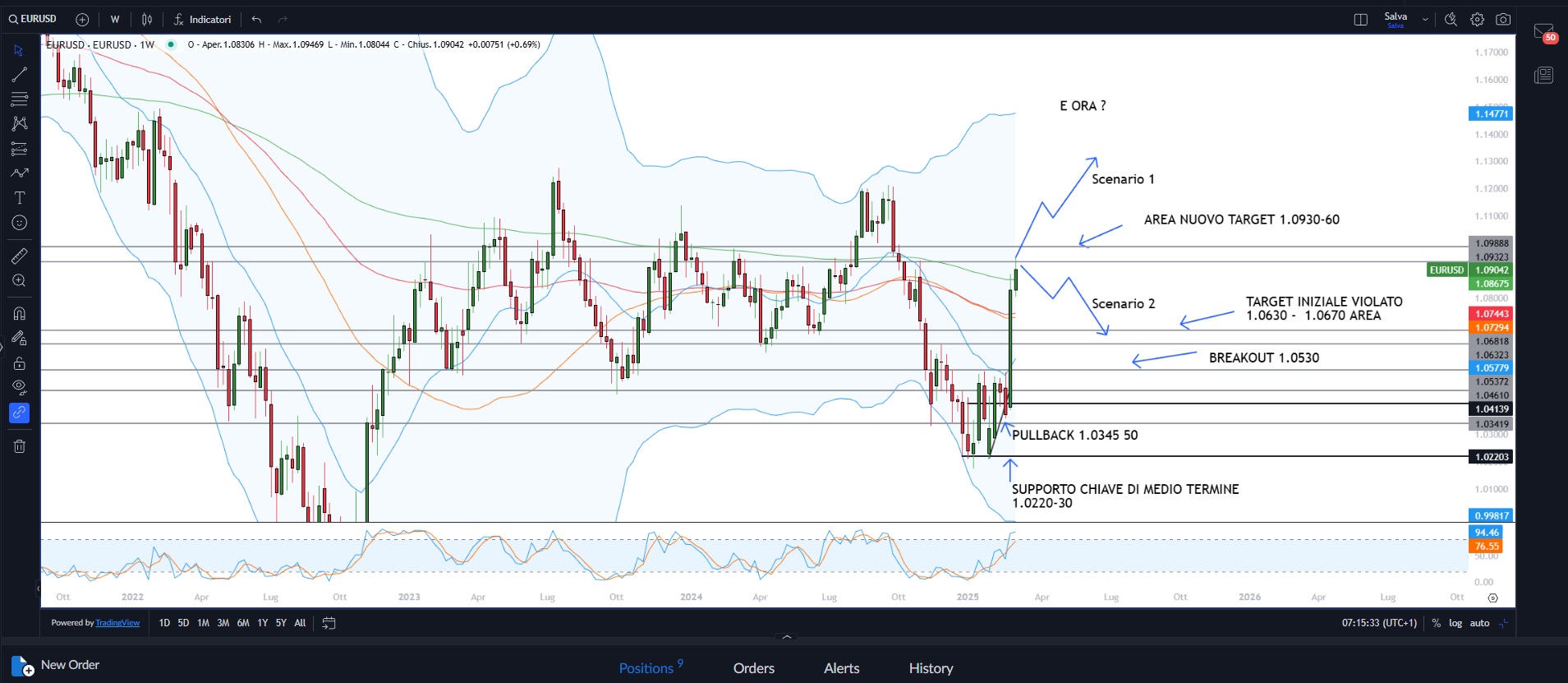Select the trend line drawing tool
The width and height of the screenshot is (1568, 683).
pos(19,75)
